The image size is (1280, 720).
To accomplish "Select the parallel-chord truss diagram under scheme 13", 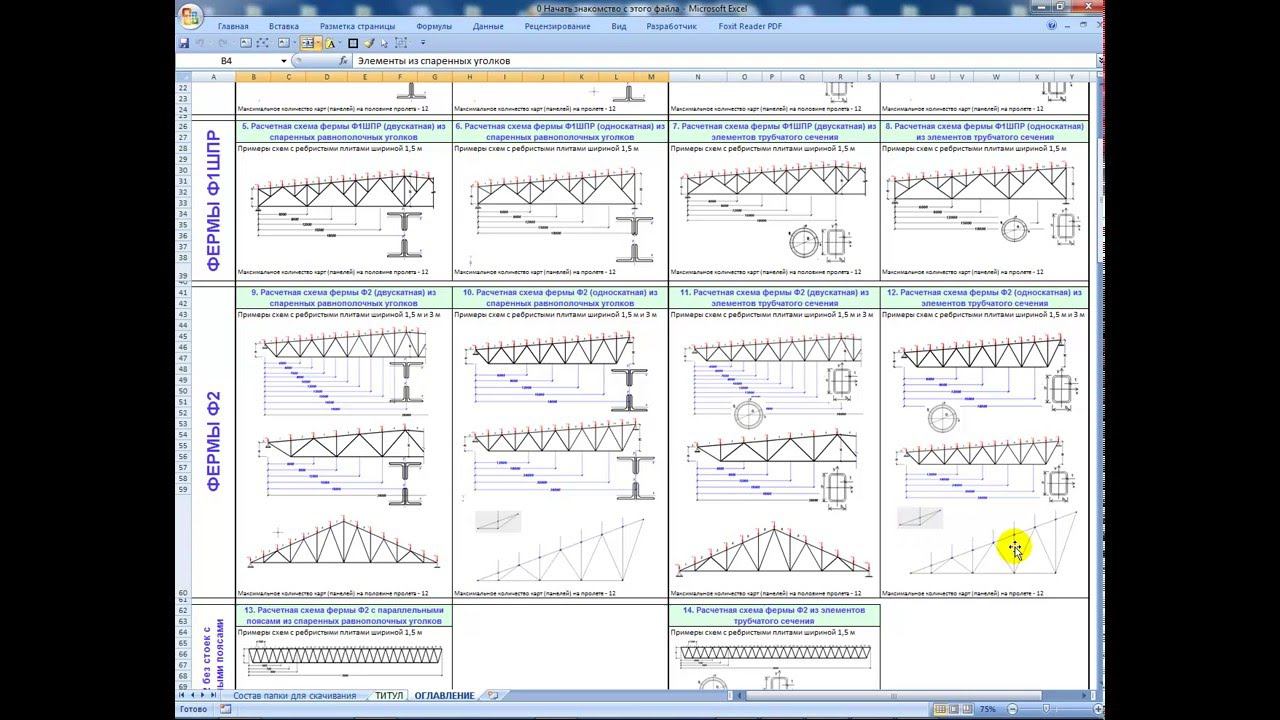I will (344, 657).
